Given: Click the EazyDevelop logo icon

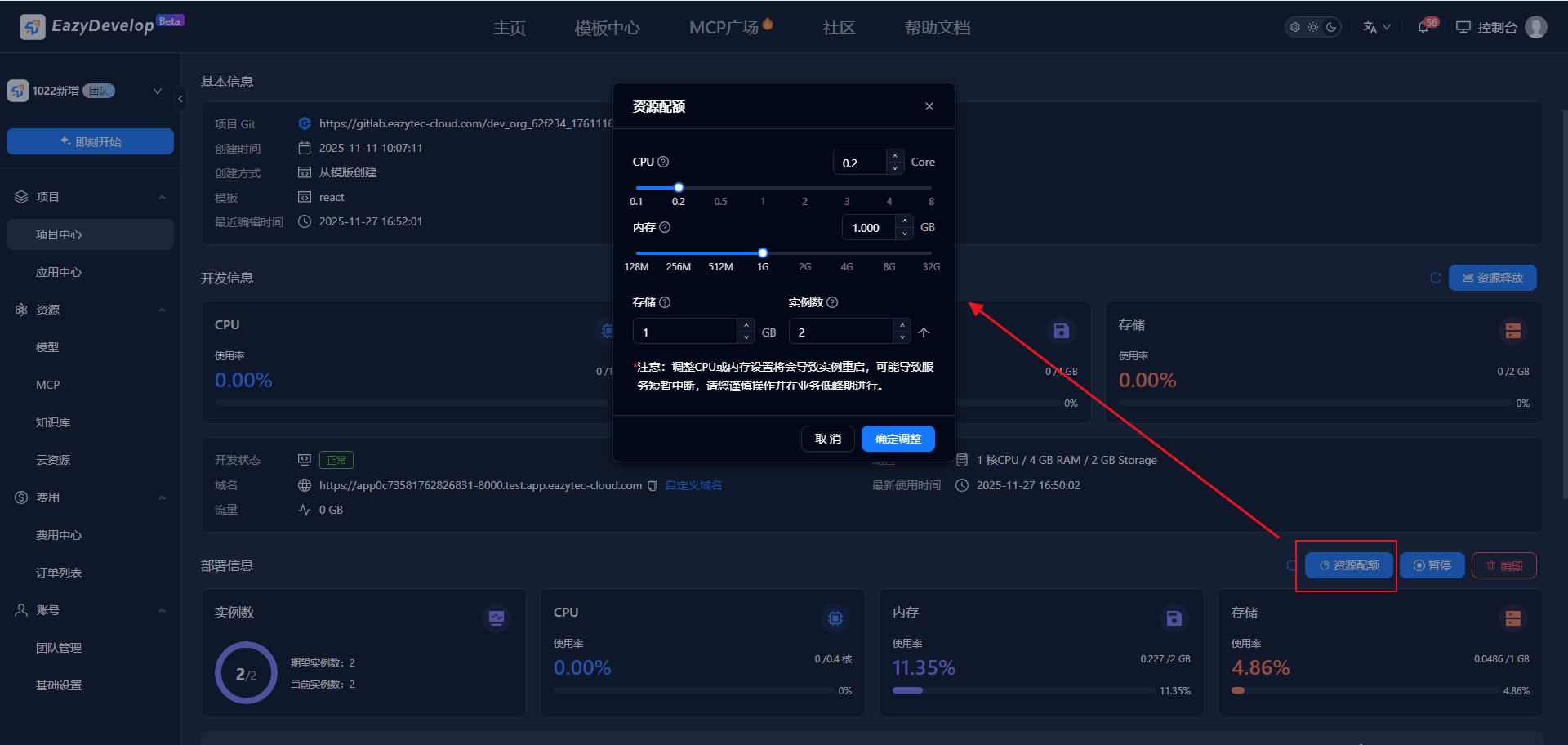Looking at the screenshot, I should tap(32, 27).
